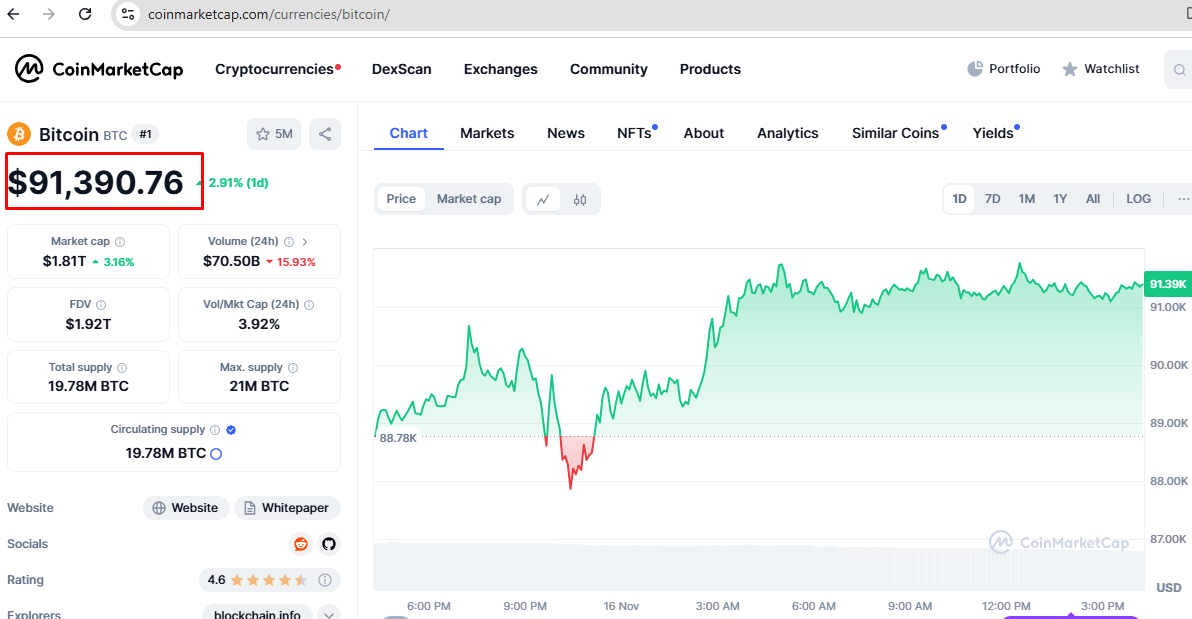Open the DexScan menu
This screenshot has height=619, width=1192.
coord(401,69)
